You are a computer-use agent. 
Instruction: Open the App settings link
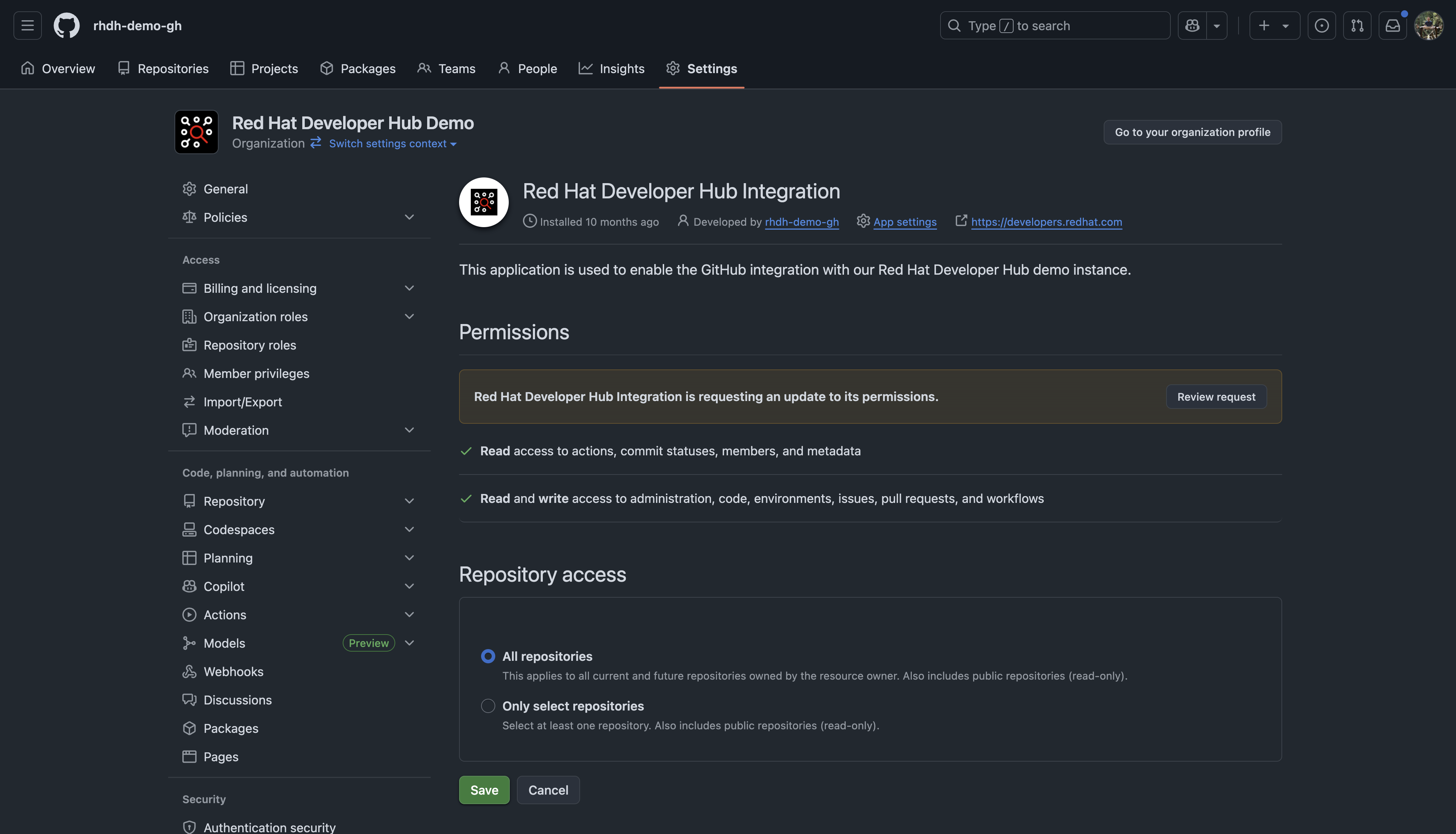tap(905, 222)
